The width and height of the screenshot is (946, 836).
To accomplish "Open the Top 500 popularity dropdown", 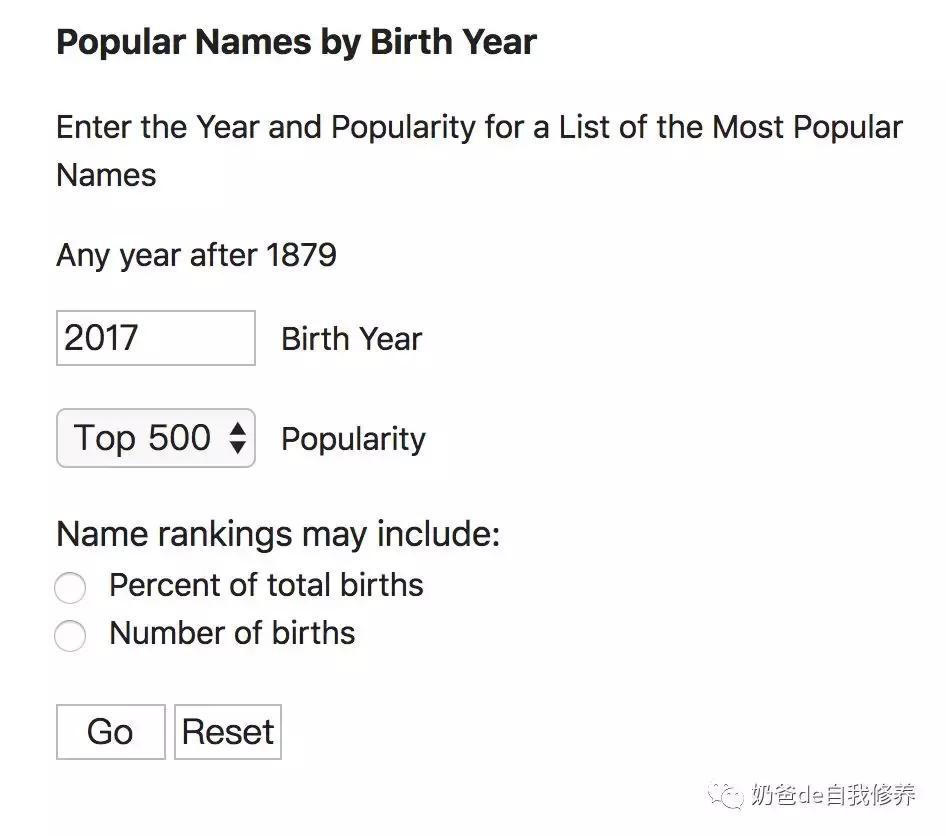I will tap(155, 438).
